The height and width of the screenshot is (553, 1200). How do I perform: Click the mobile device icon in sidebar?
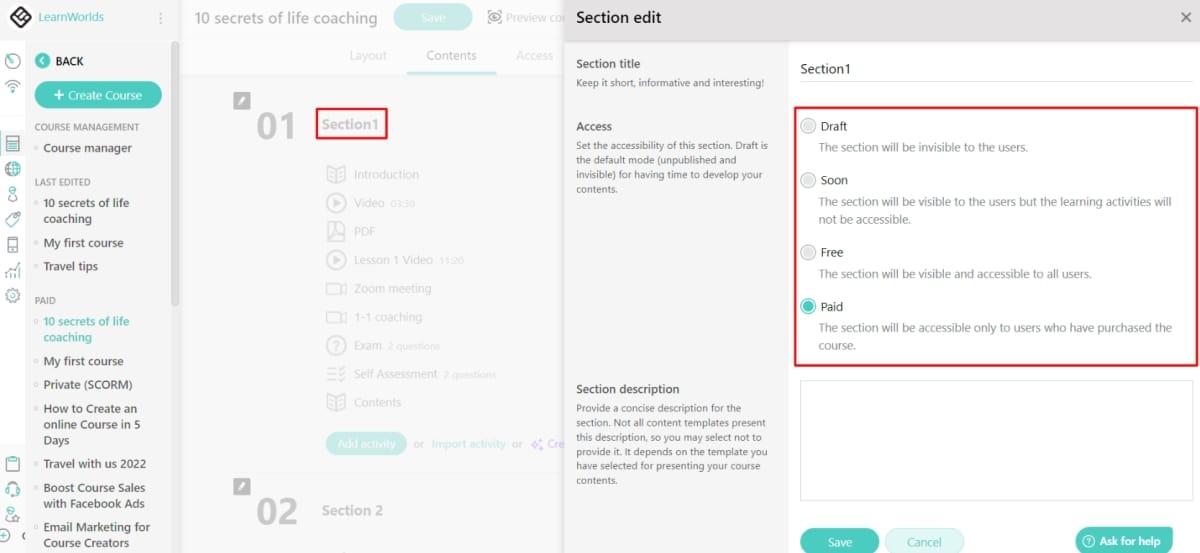tap(13, 245)
